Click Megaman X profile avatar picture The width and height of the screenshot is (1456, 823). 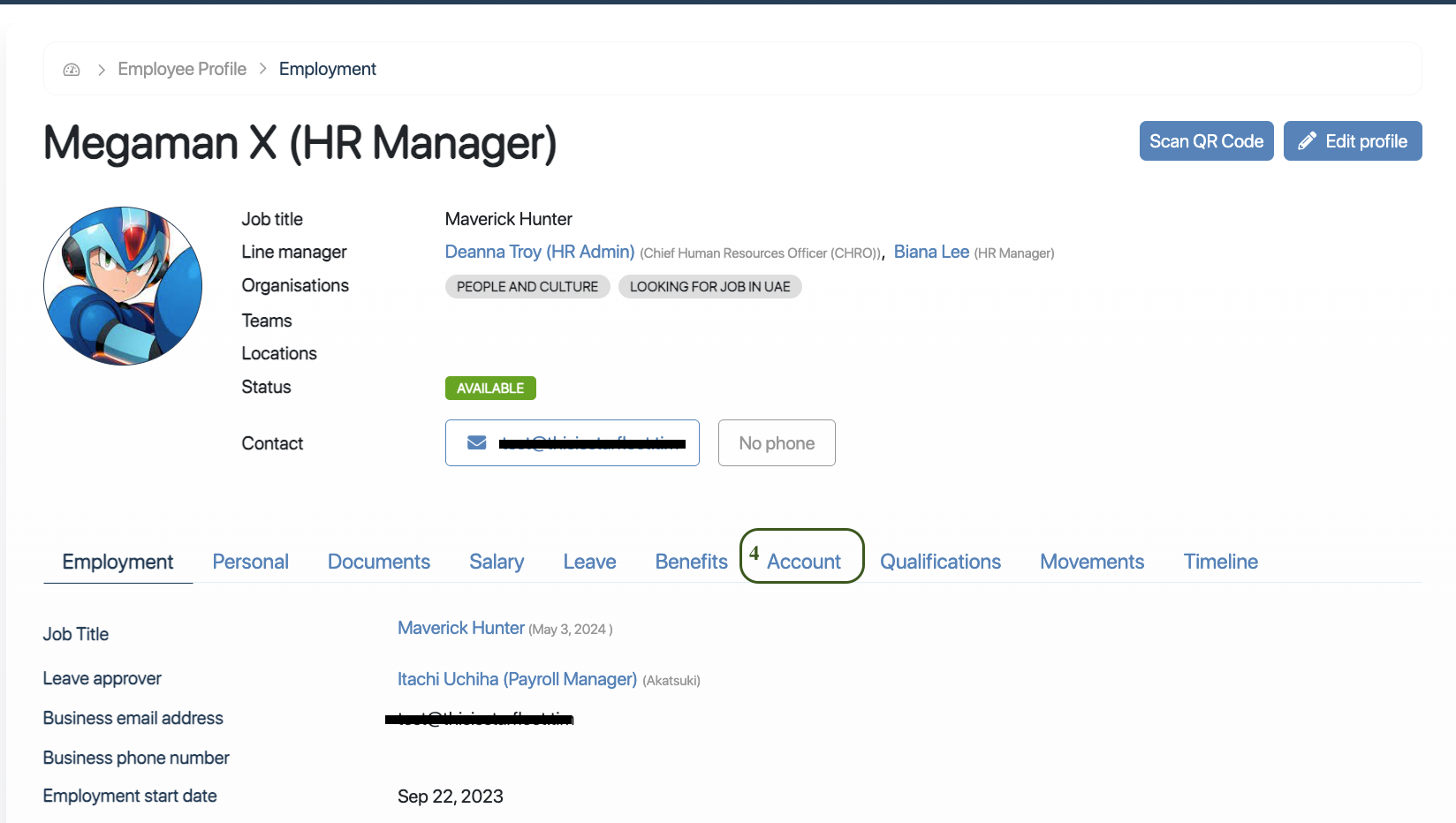click(x=123, y=286)
